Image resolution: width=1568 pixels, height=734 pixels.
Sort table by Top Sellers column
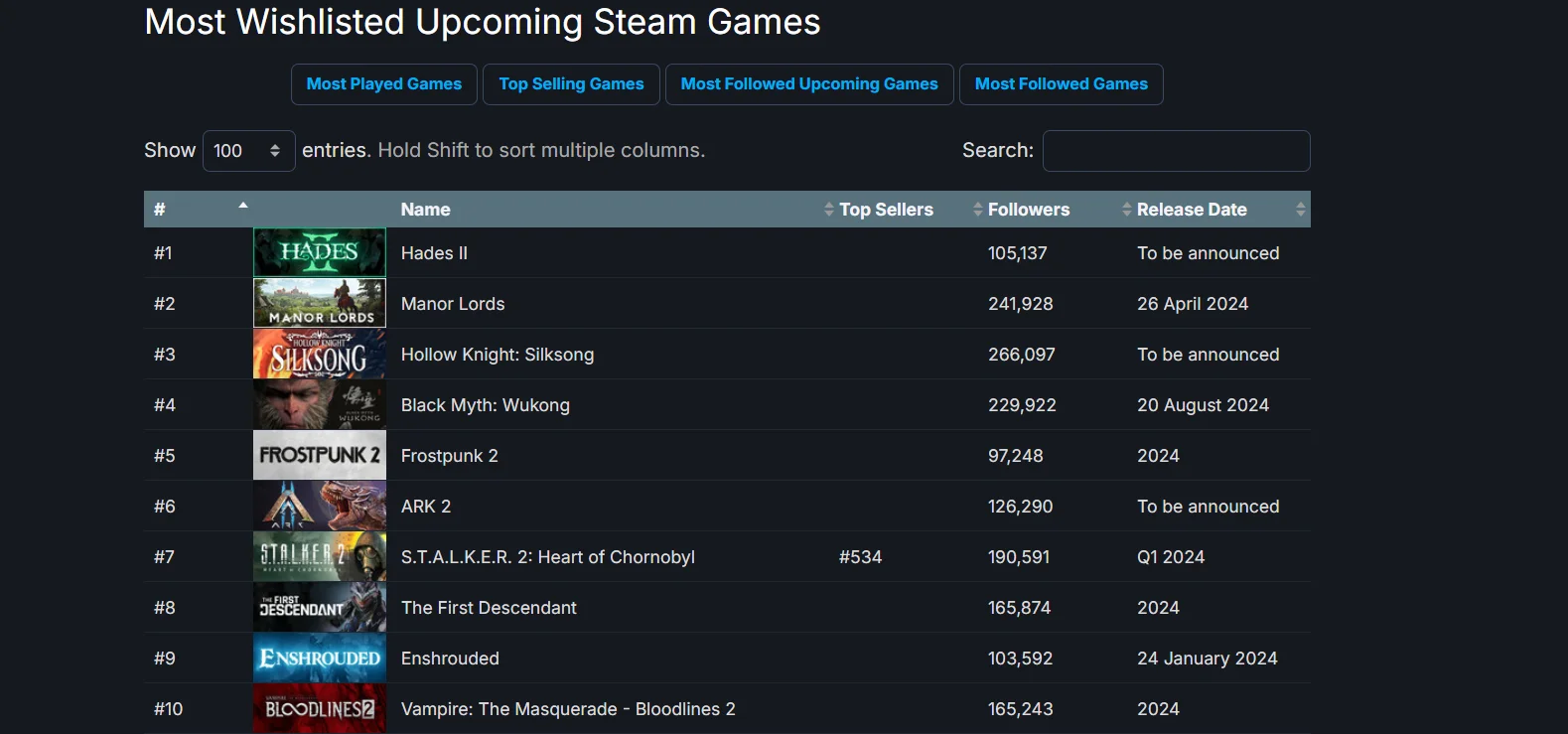[x=885, y=210]
